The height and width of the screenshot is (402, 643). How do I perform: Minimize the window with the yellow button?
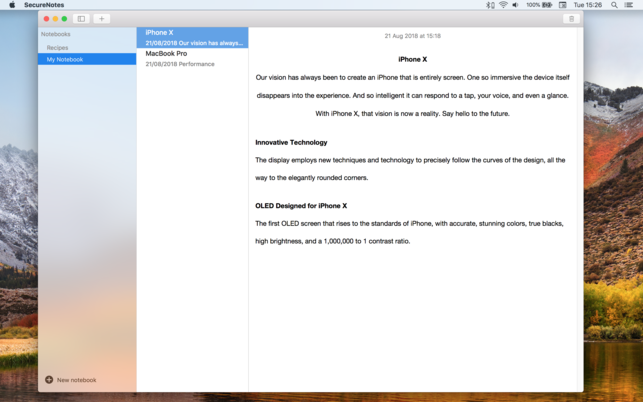click(x=55, y=18)
